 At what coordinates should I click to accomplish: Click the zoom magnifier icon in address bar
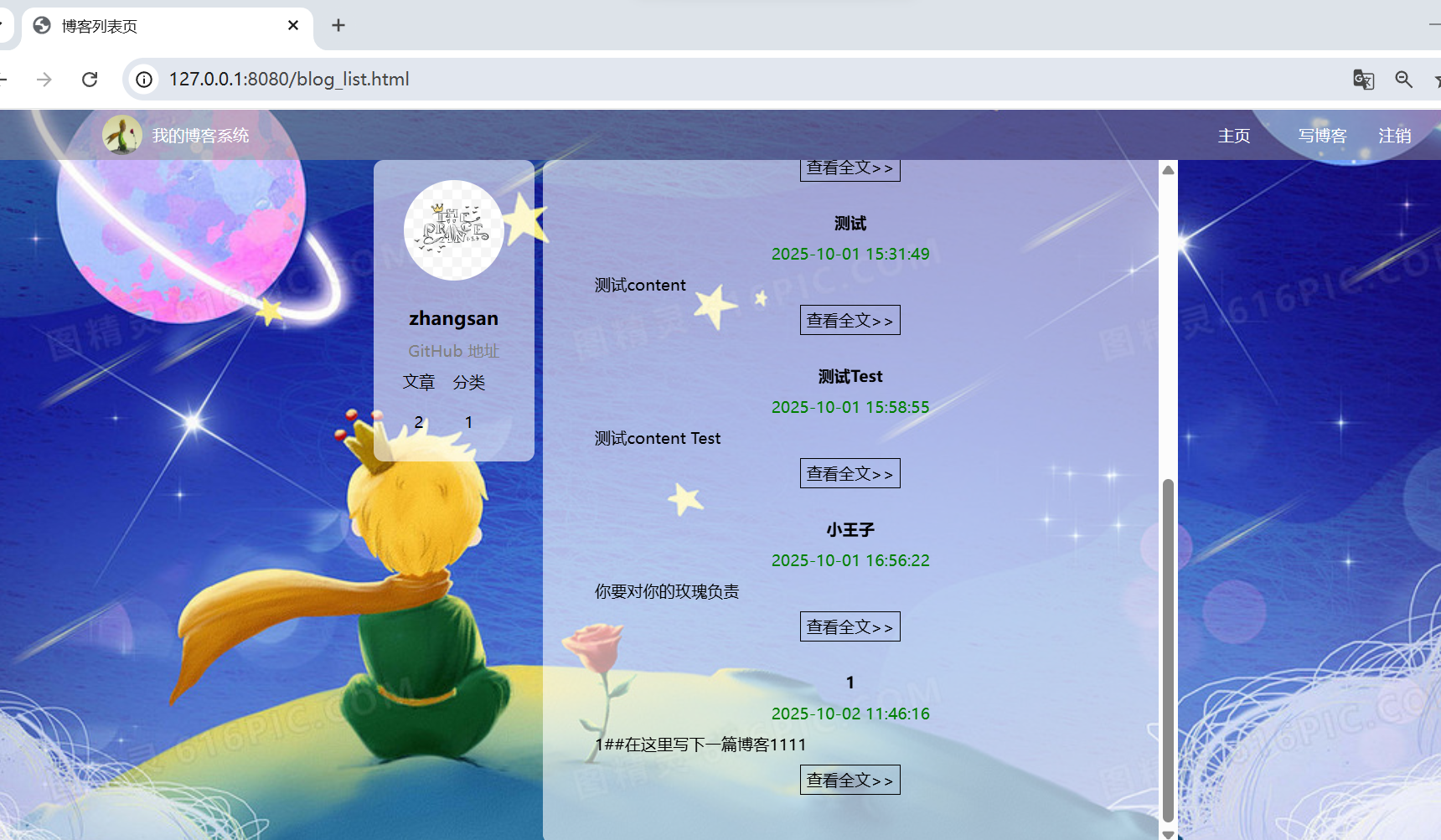point(1404,79)
